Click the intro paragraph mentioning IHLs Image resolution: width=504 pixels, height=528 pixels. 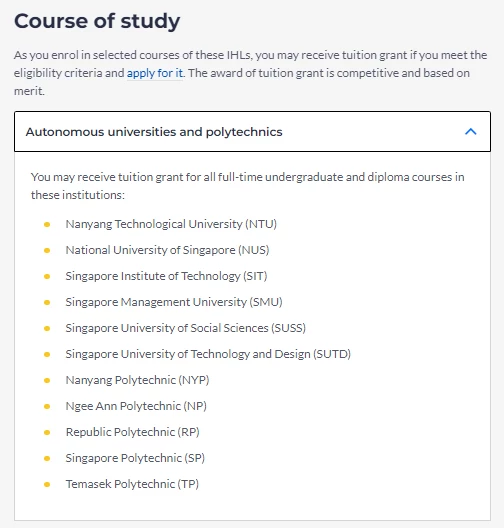coord(250,73)
